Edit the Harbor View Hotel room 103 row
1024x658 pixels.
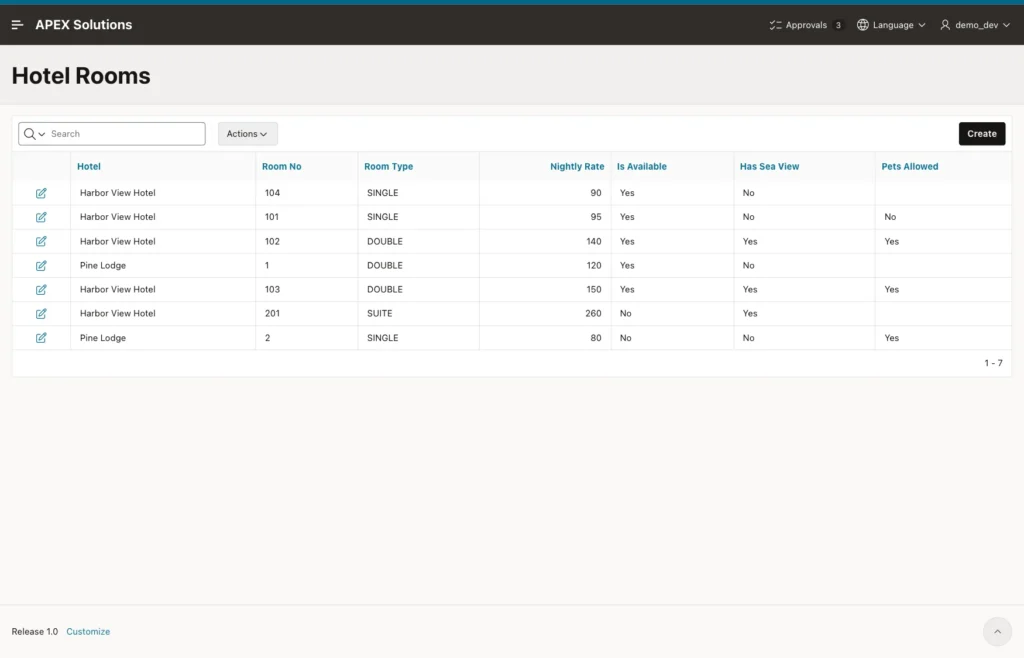(41, 290)
